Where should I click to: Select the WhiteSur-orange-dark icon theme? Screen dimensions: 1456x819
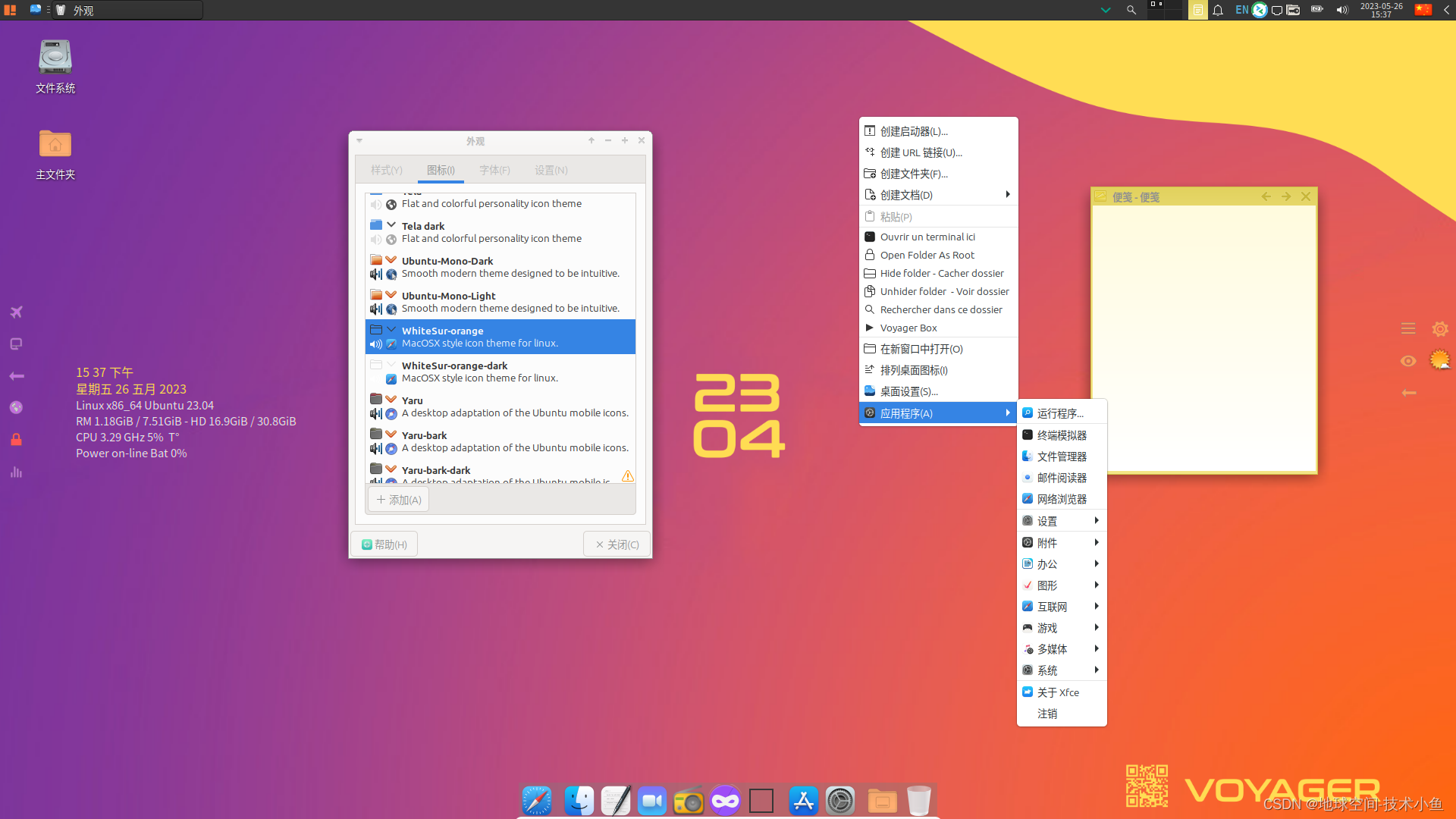[500, 372]
